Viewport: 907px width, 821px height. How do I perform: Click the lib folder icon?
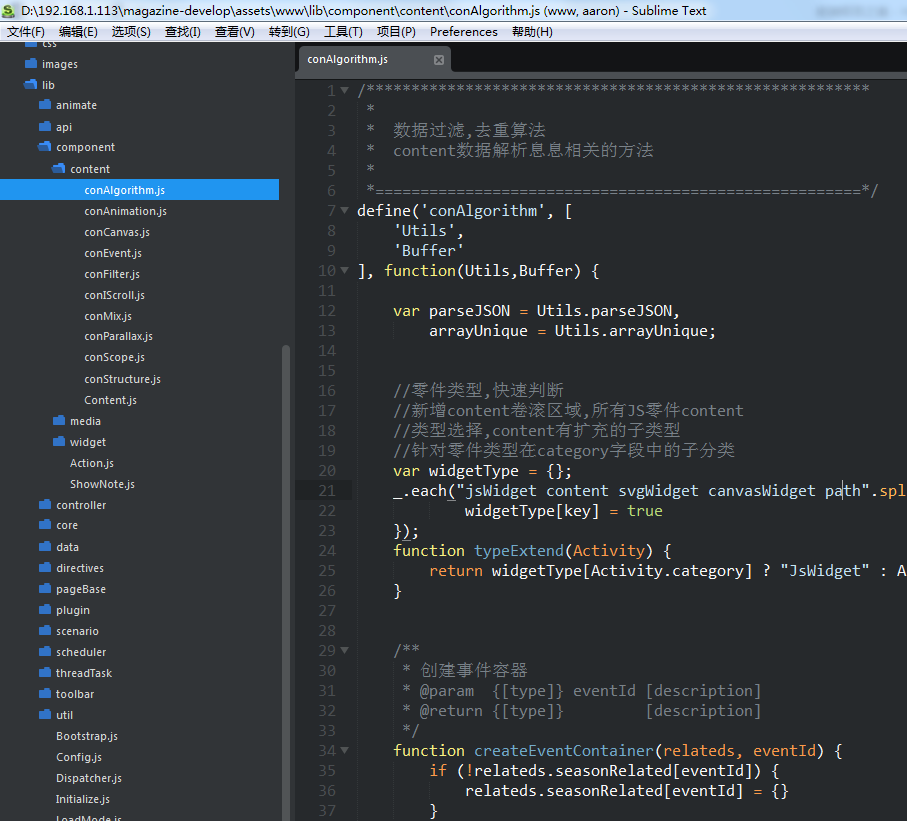[31, 84]
